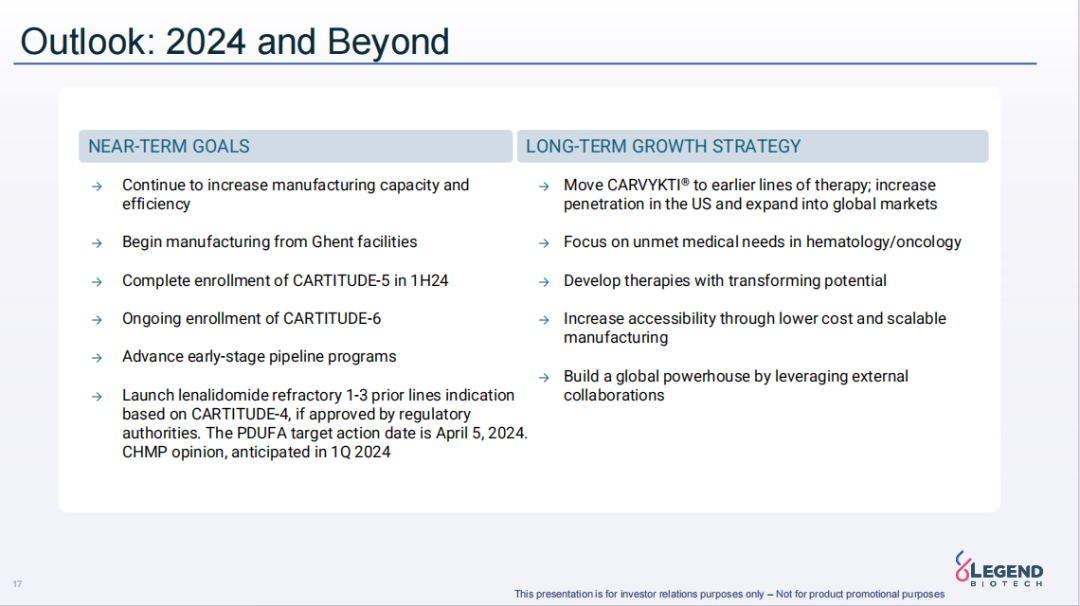Screen dimensions: 1080x606
Task: Click arrow bullet beside 'Focus on unmet medical needs'
Action: 544,243
